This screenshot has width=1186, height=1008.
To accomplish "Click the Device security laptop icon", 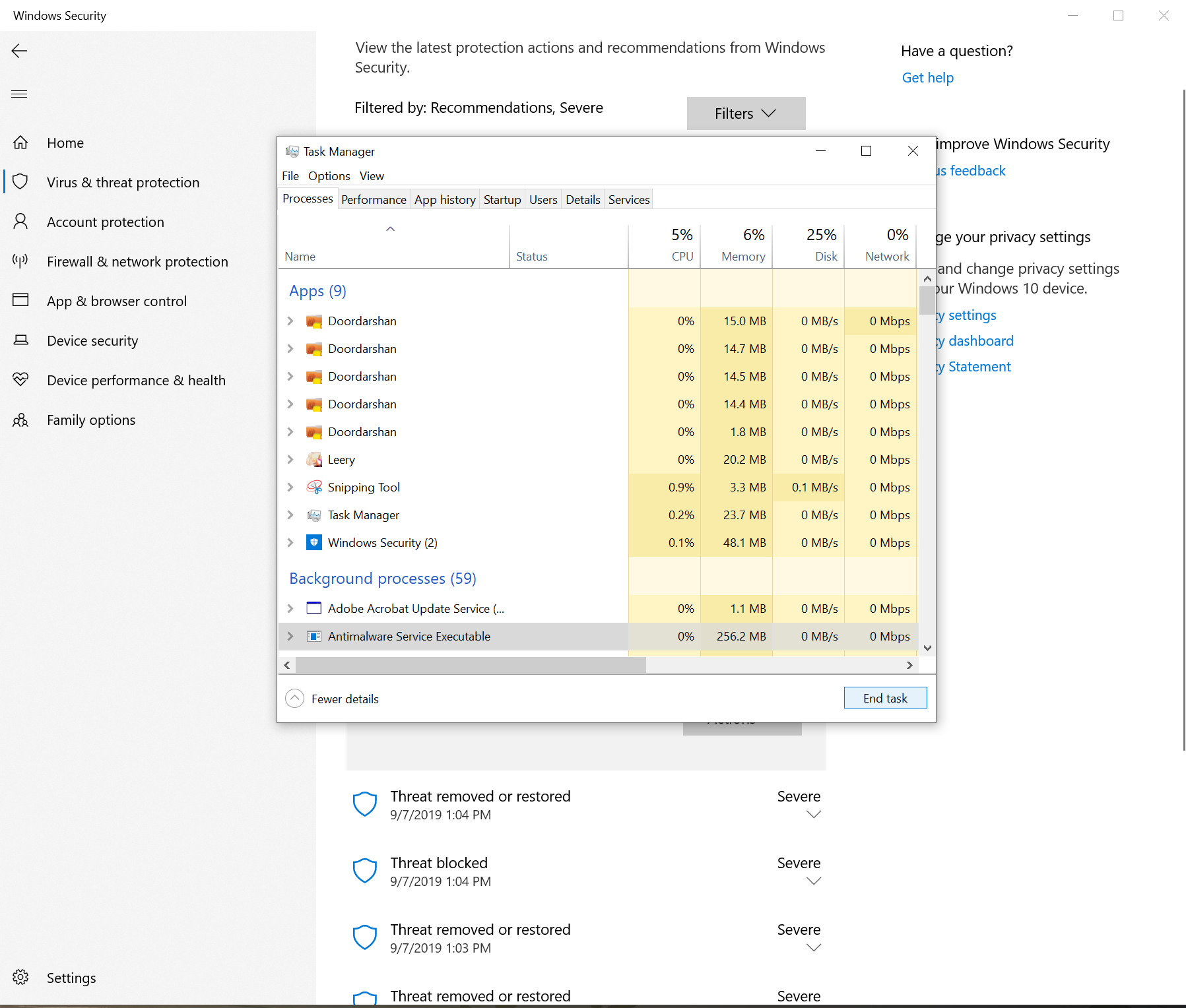I will tap(20, 340).
